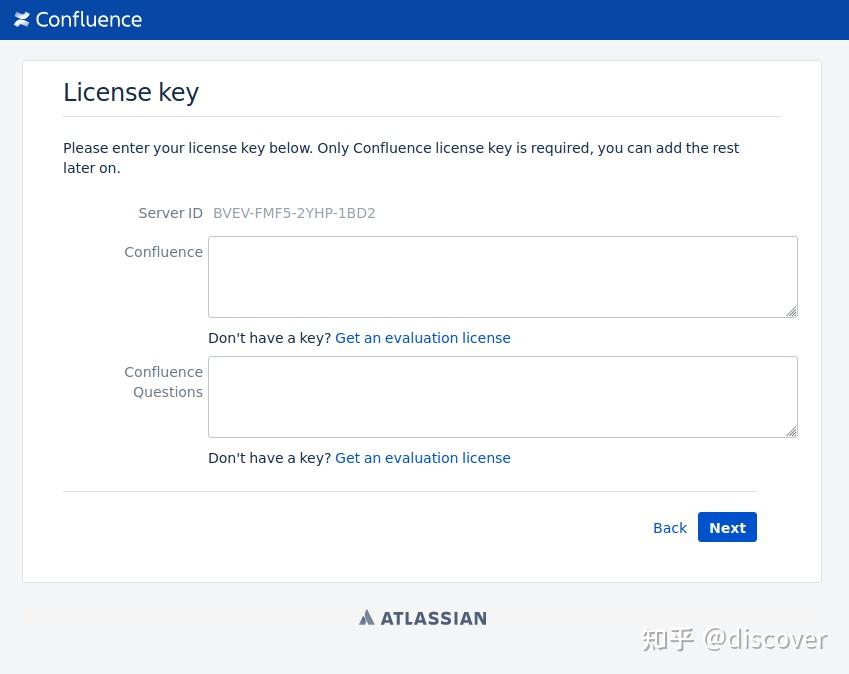Click the License key heading
Screen dimensions: 849x674
(x=131, y=92)
